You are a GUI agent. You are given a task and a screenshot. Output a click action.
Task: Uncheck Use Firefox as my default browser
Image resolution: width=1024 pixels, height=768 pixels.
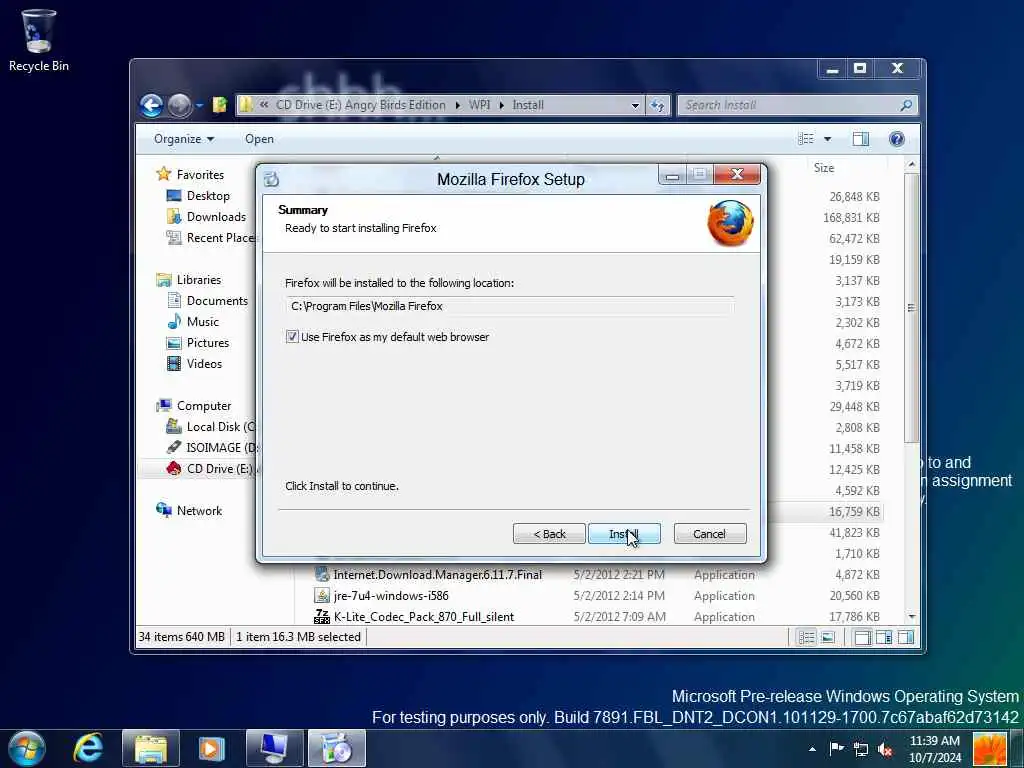pyautogui.click(x=292, y=337)
